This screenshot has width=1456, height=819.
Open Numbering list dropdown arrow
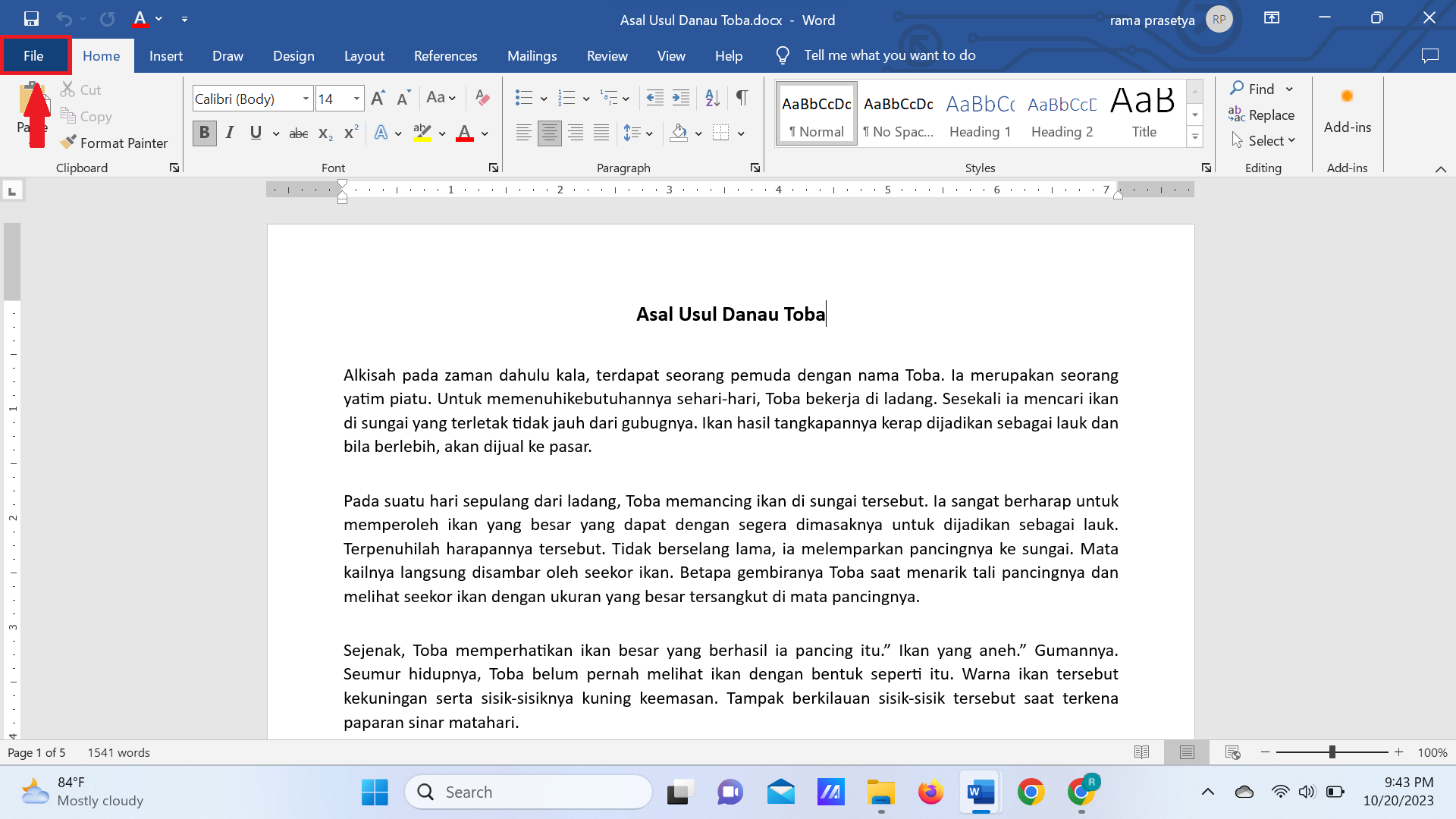[585, 99]
